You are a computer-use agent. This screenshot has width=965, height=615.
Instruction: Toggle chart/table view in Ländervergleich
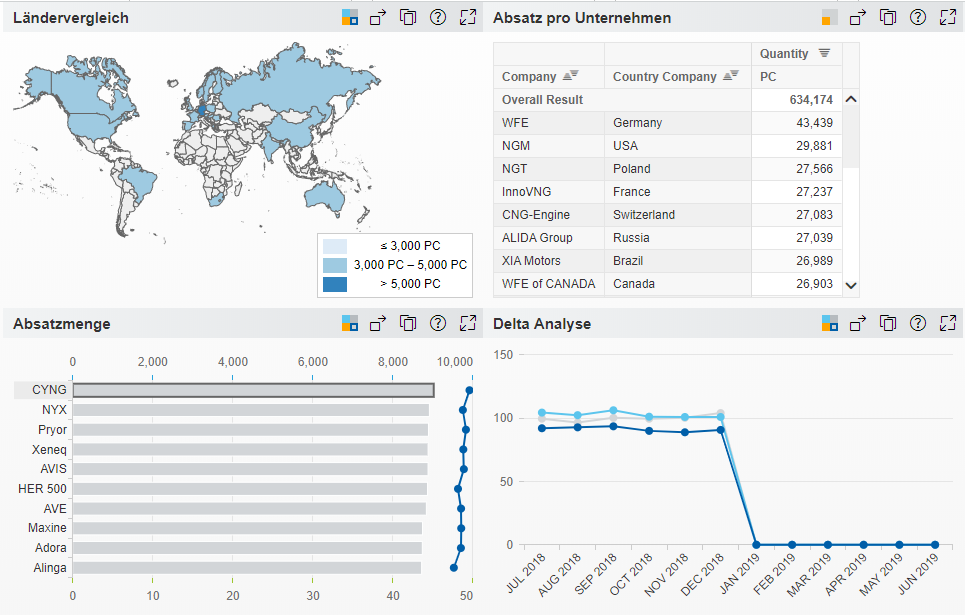coord(349,18)
